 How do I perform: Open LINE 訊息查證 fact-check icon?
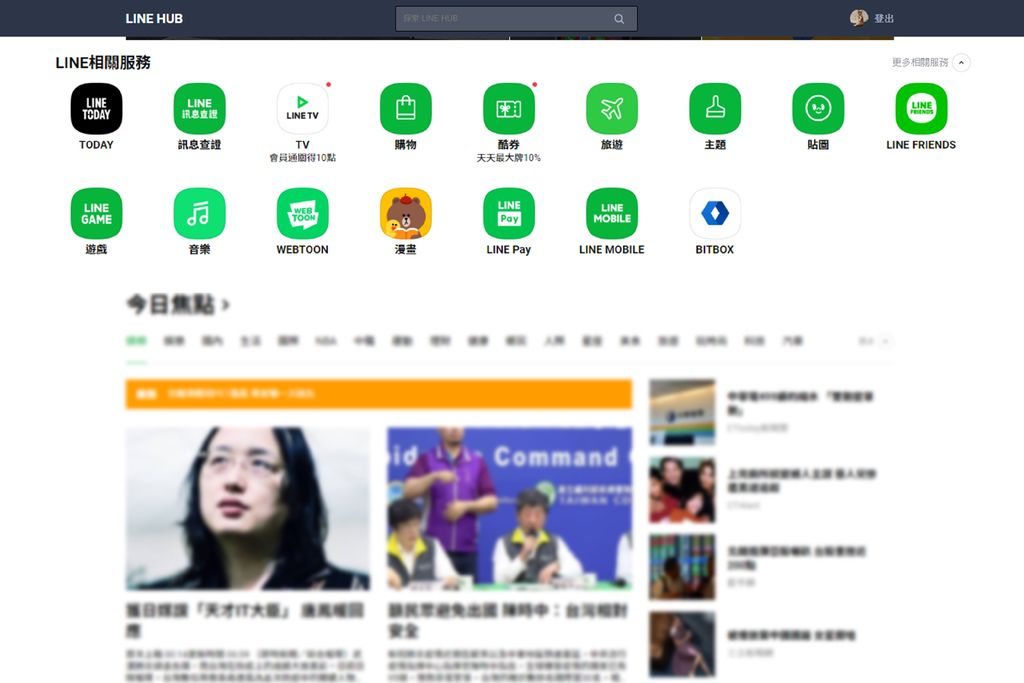tap(199, 108)
